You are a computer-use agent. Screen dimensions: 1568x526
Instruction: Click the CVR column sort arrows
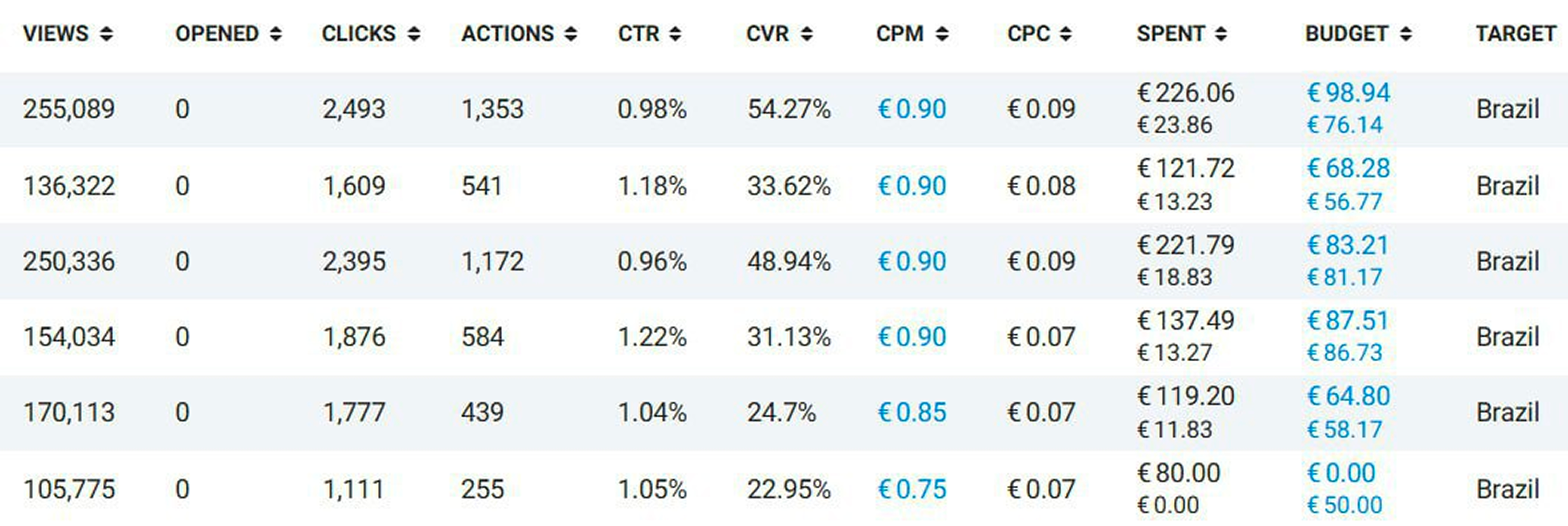pyautogui.click(x=806, y=34)
